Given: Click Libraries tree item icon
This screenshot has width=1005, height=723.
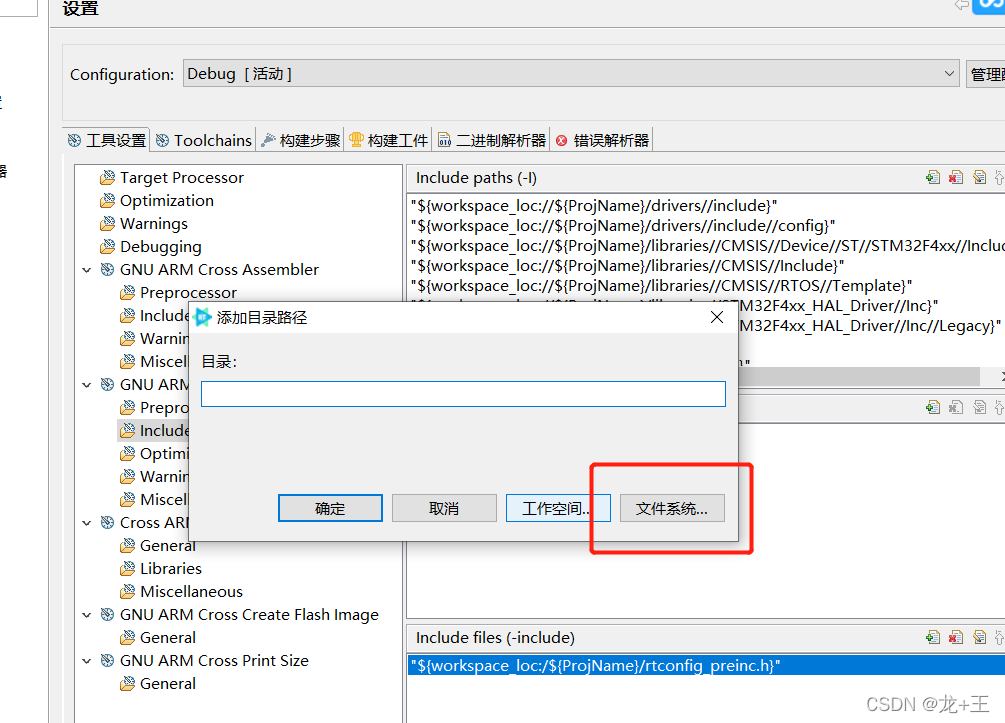Looking at the screenshot, I should tap(128, 569).
